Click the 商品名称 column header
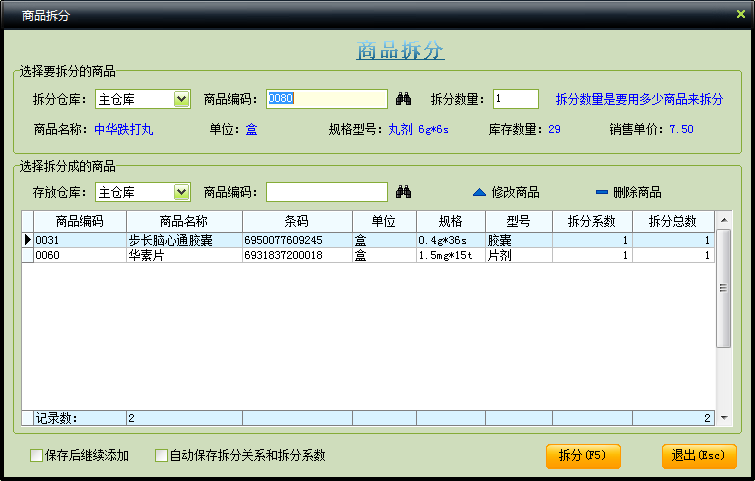 184,221
